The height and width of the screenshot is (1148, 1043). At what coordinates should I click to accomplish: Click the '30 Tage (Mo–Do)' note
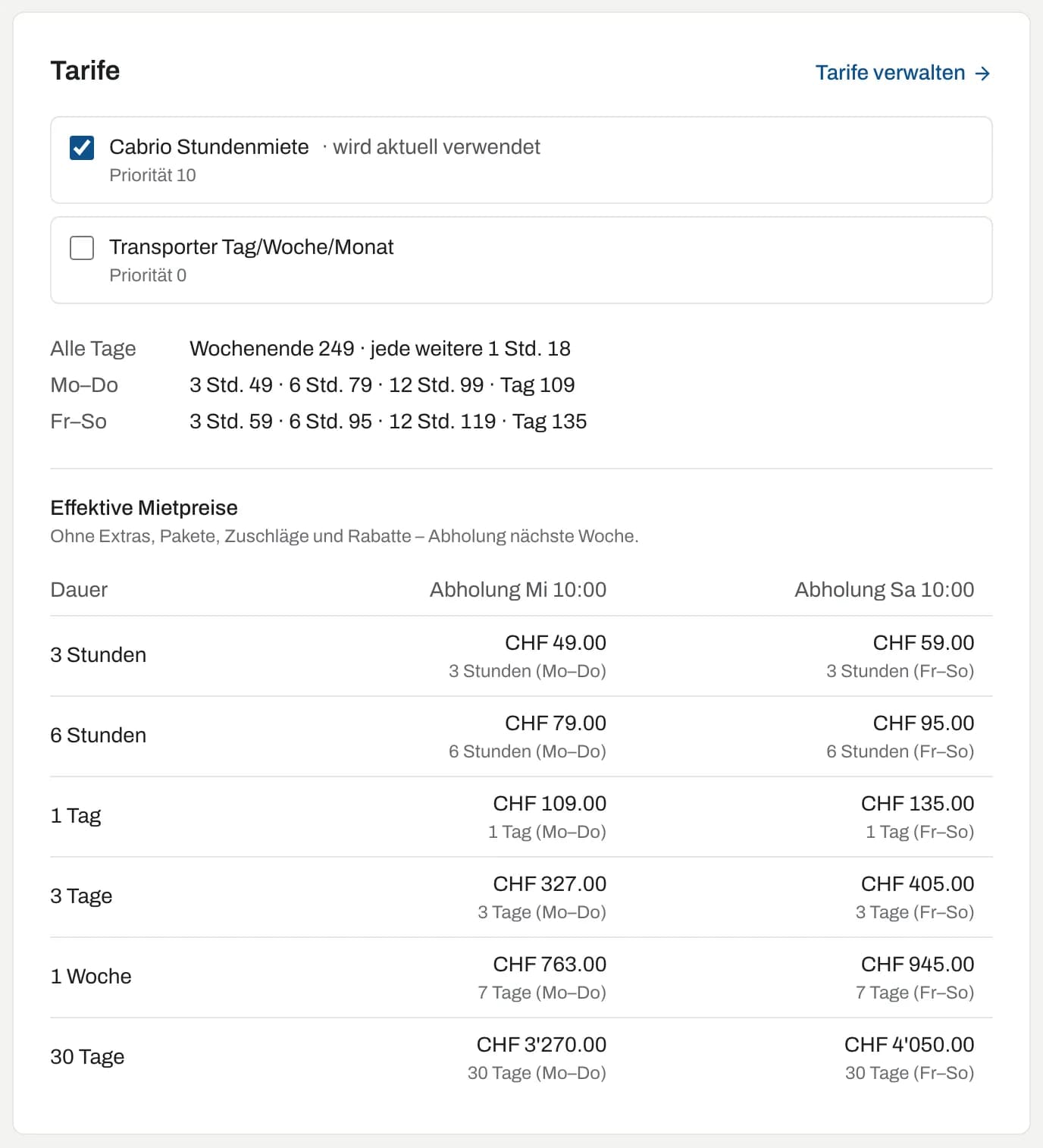point(537,1073)
